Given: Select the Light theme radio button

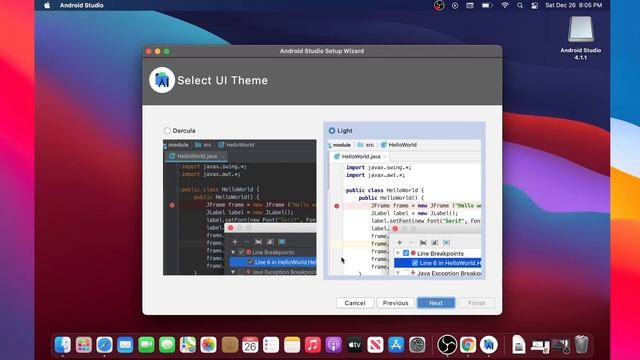Looking at the screenshot, I should click(x=332, y=131).
